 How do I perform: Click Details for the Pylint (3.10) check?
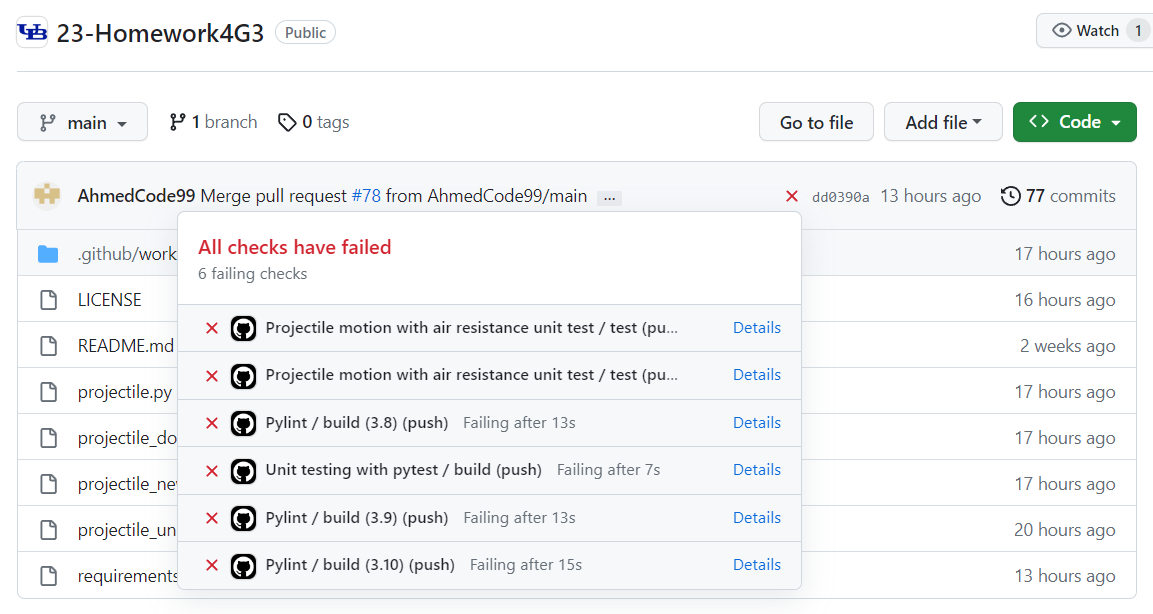click(x=757, y=564)
